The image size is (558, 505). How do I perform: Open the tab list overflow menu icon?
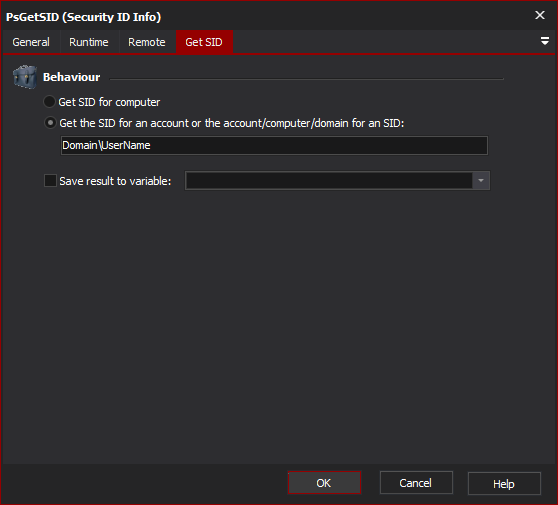[x=544, y=41]
